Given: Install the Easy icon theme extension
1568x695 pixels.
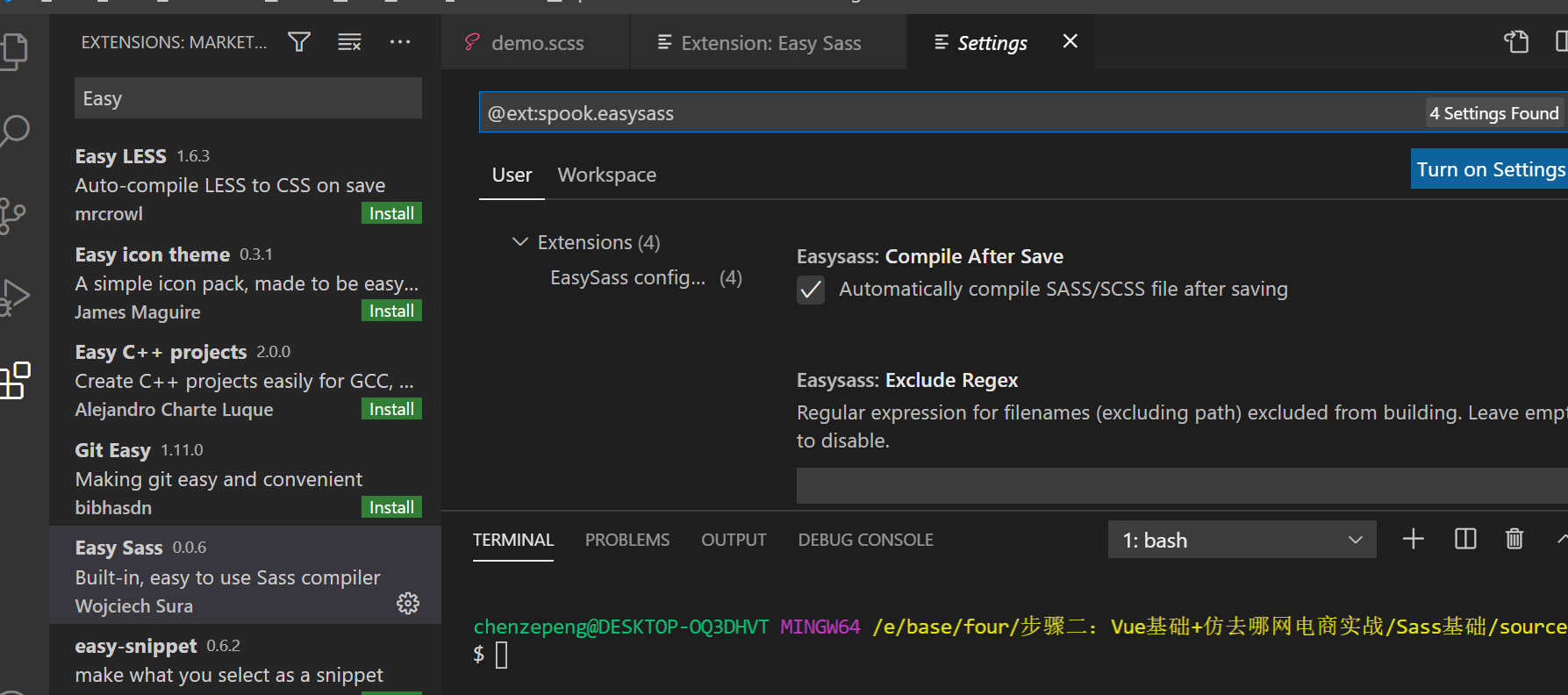Looking at the screenshot, I should 391,311.
